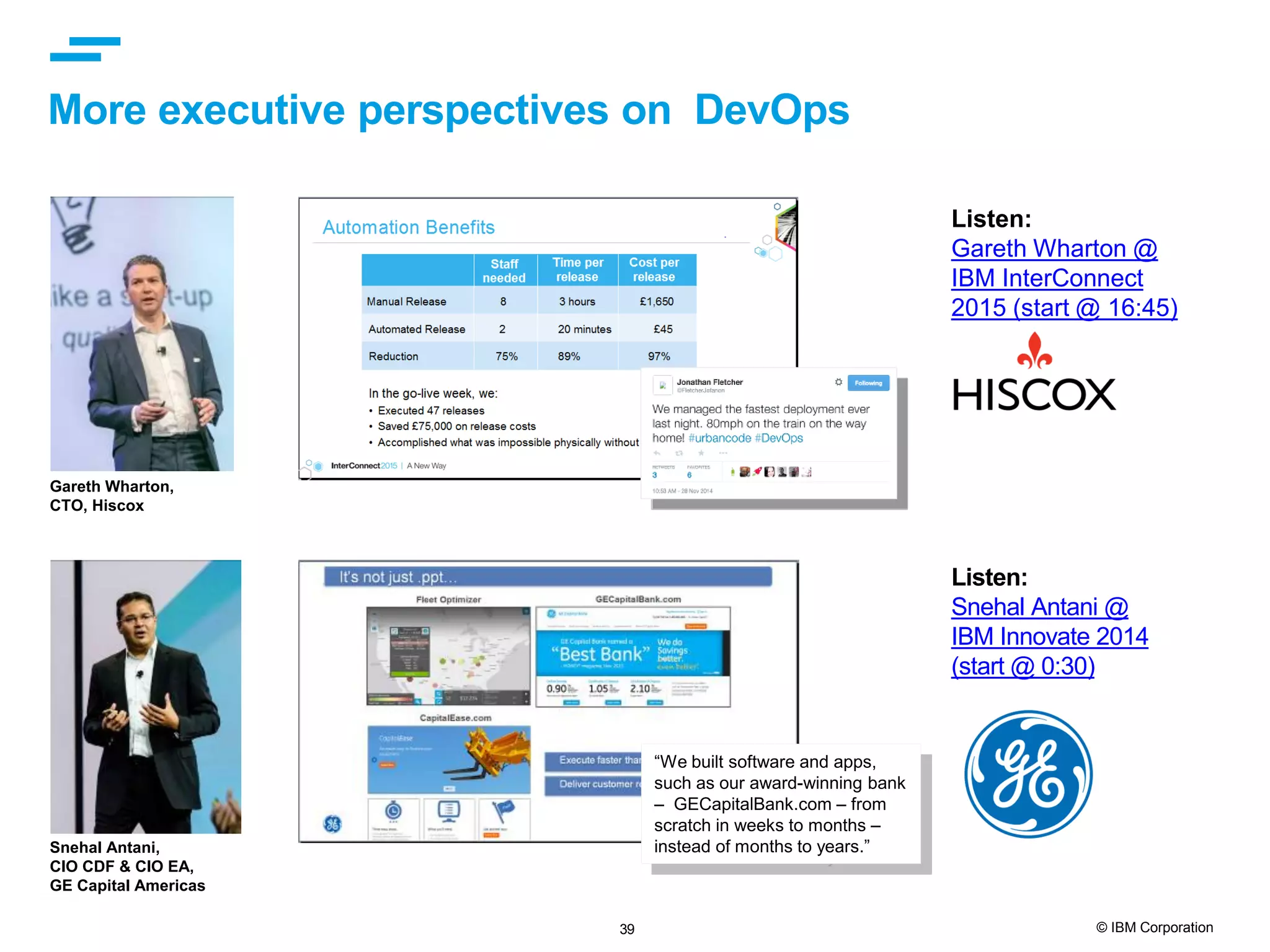The image size is (1270, 952).
Task: Click the 'Automation Benefits' slide heading
Action: click(x=409, y=227)
